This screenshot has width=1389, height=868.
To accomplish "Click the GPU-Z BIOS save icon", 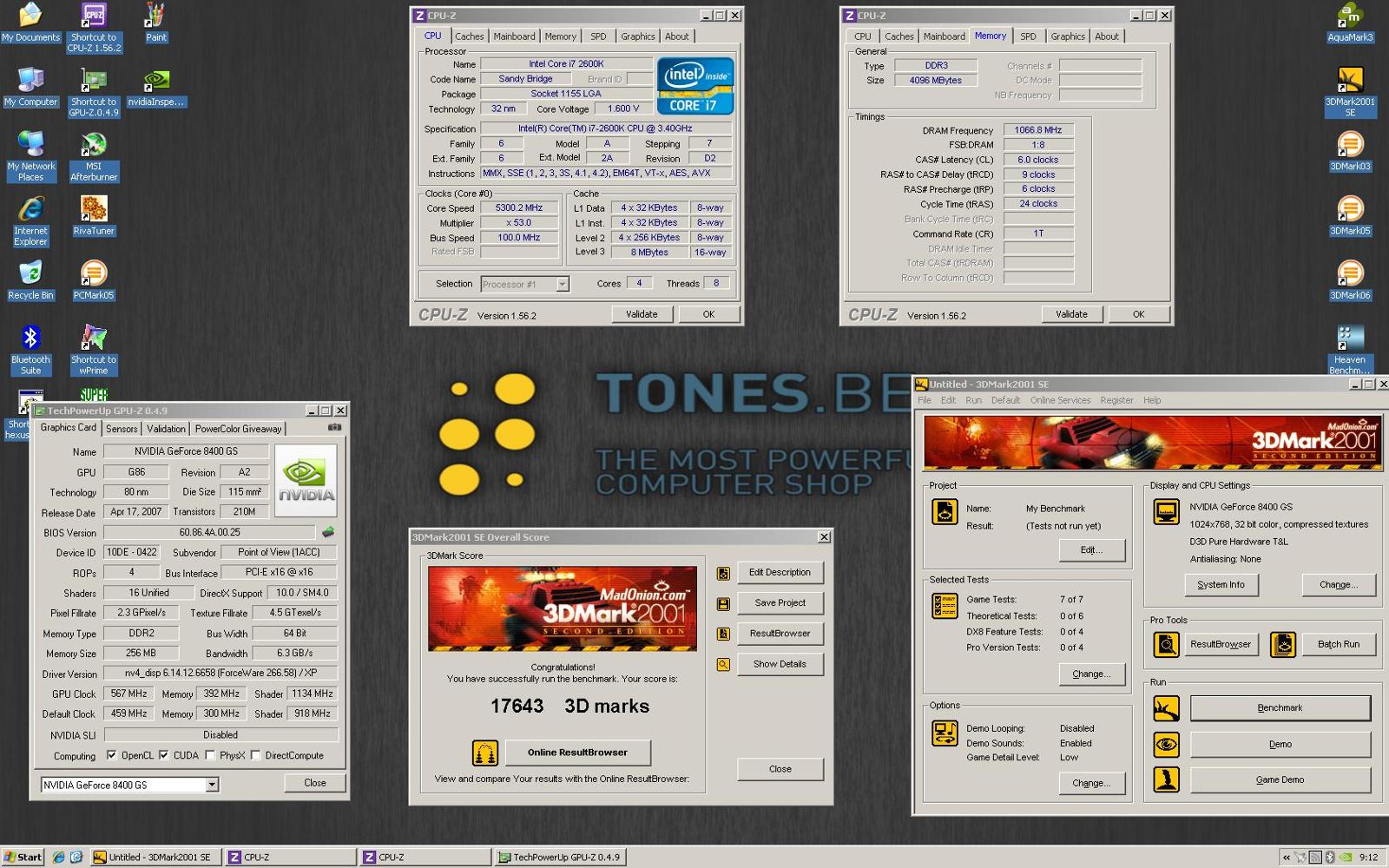I will 328,532.
